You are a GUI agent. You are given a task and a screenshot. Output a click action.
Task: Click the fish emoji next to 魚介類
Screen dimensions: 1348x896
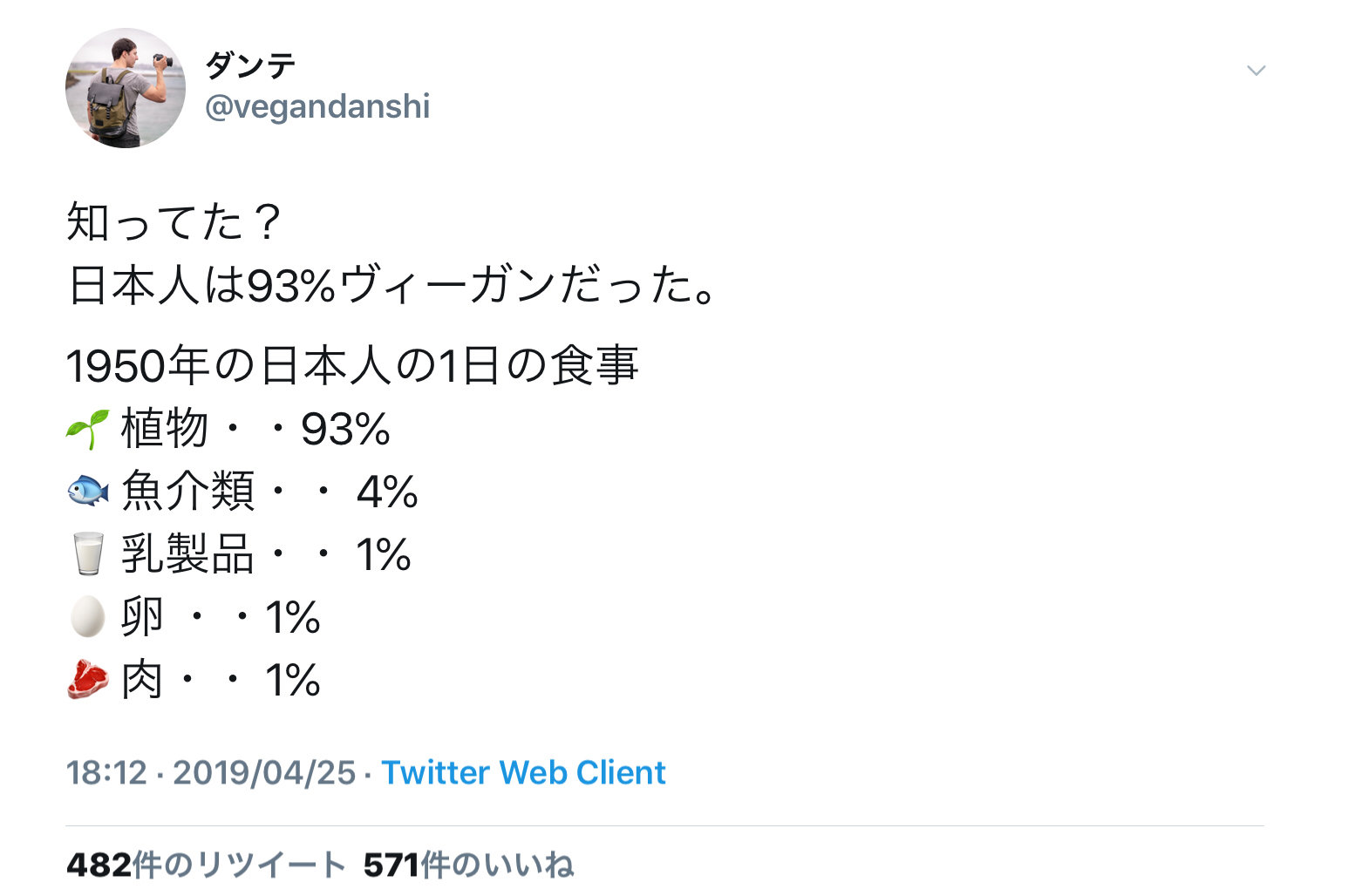point(88,492)
